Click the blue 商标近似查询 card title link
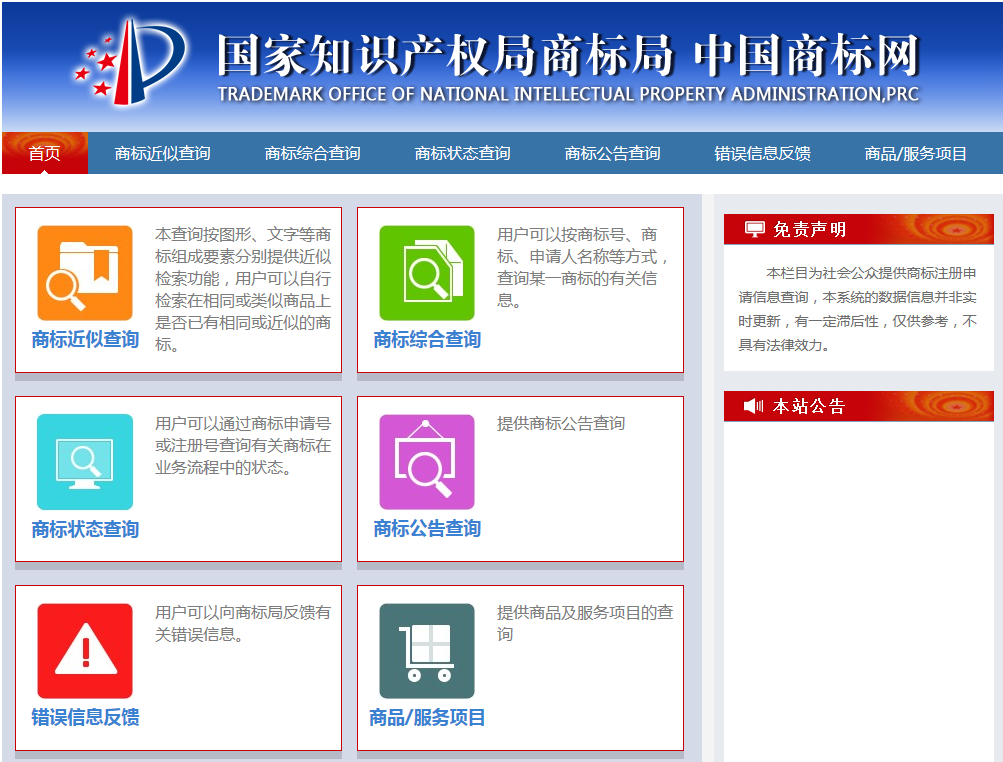Viewport: 1003px width, 762px height. tap(85, 340)
